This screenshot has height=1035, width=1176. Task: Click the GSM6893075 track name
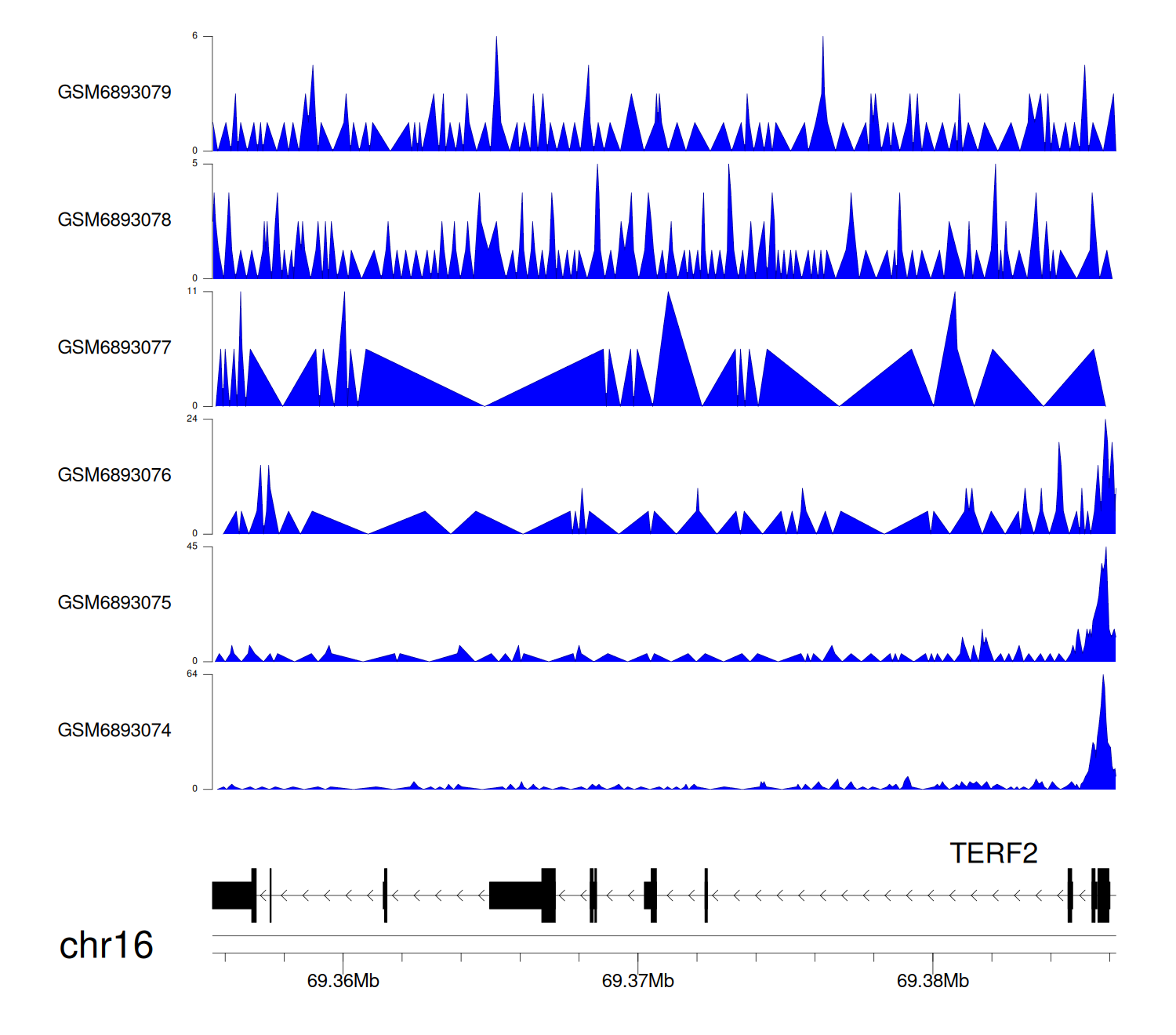click(x=114, y=603)
